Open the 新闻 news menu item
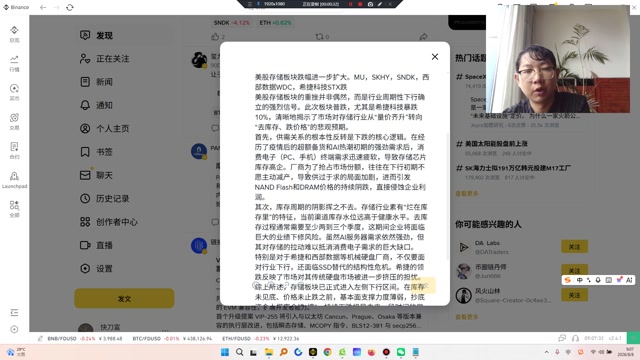This screenshot has height=360, width=640. point(124,82)
